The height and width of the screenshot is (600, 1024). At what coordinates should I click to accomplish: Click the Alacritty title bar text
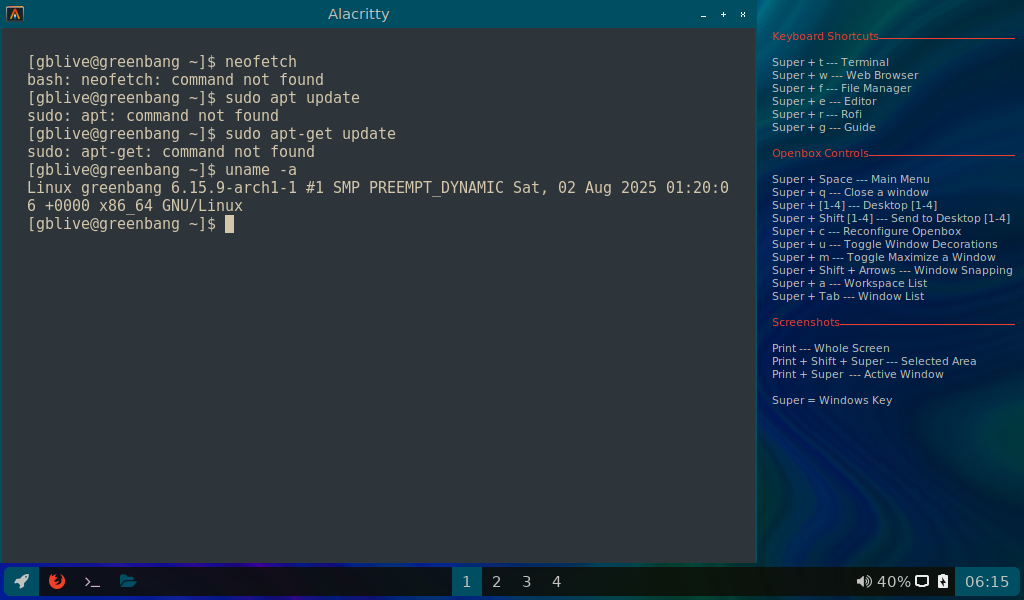pyautogui.click(x=359, y=14)
